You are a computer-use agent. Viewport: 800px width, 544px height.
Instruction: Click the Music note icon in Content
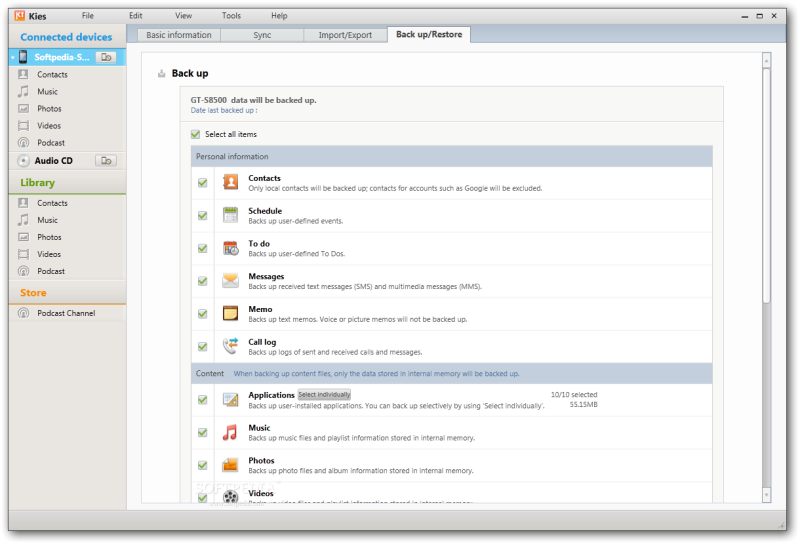coord(231,432)
